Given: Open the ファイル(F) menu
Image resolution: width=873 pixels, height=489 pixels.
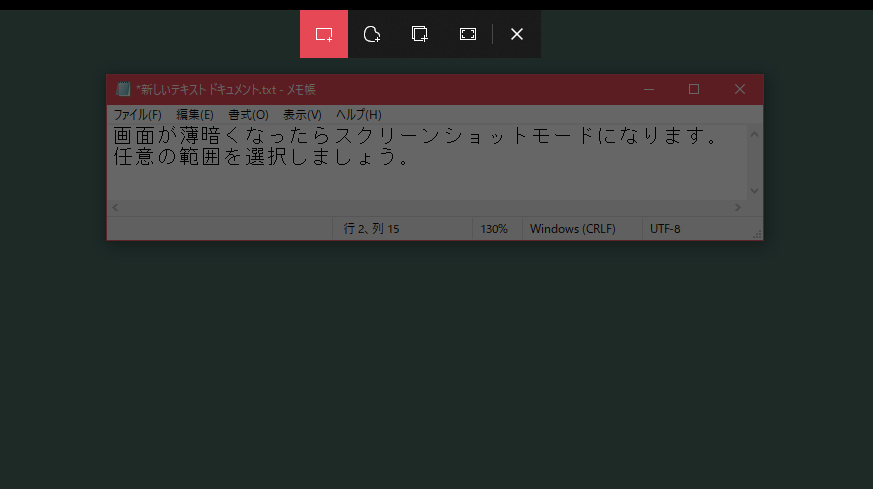Looking at the screenshot, I should [138, 115].
